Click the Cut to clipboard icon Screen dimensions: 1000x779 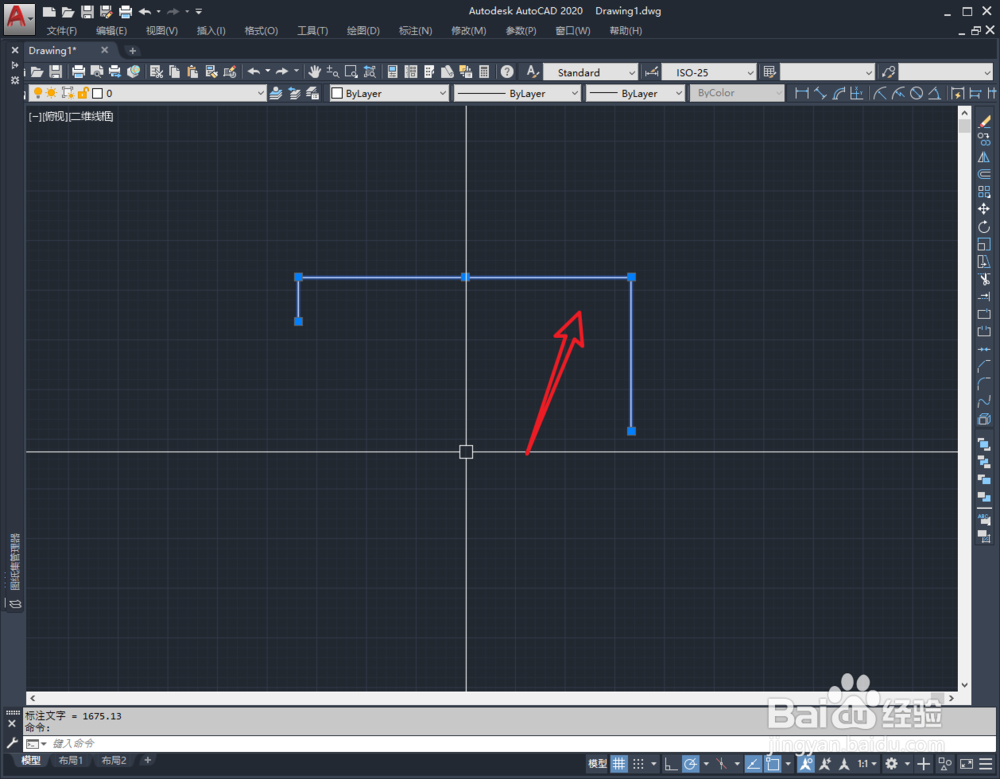156,72
